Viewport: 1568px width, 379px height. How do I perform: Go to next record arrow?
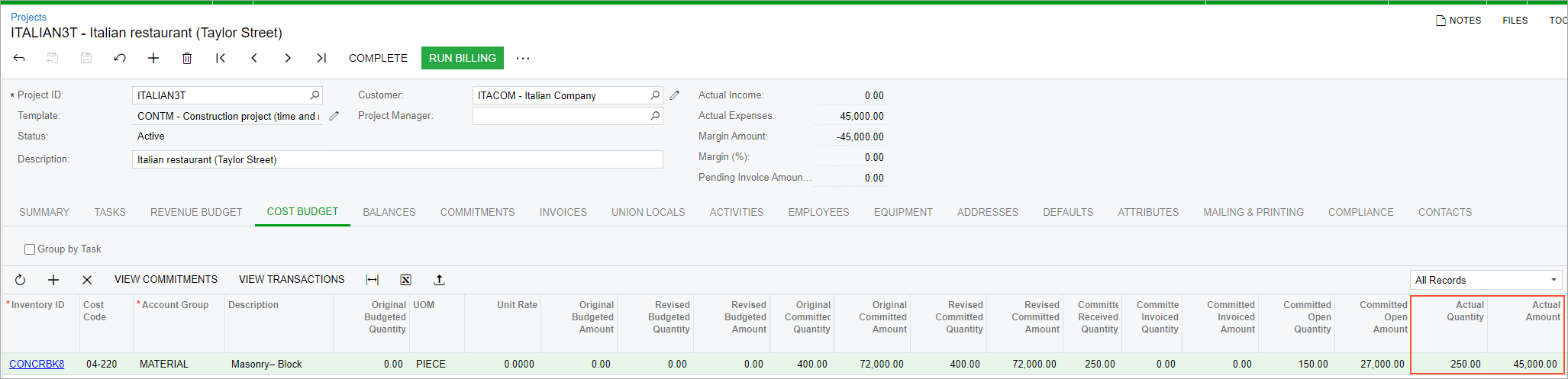pyautogui.click(x=288, y=58)
